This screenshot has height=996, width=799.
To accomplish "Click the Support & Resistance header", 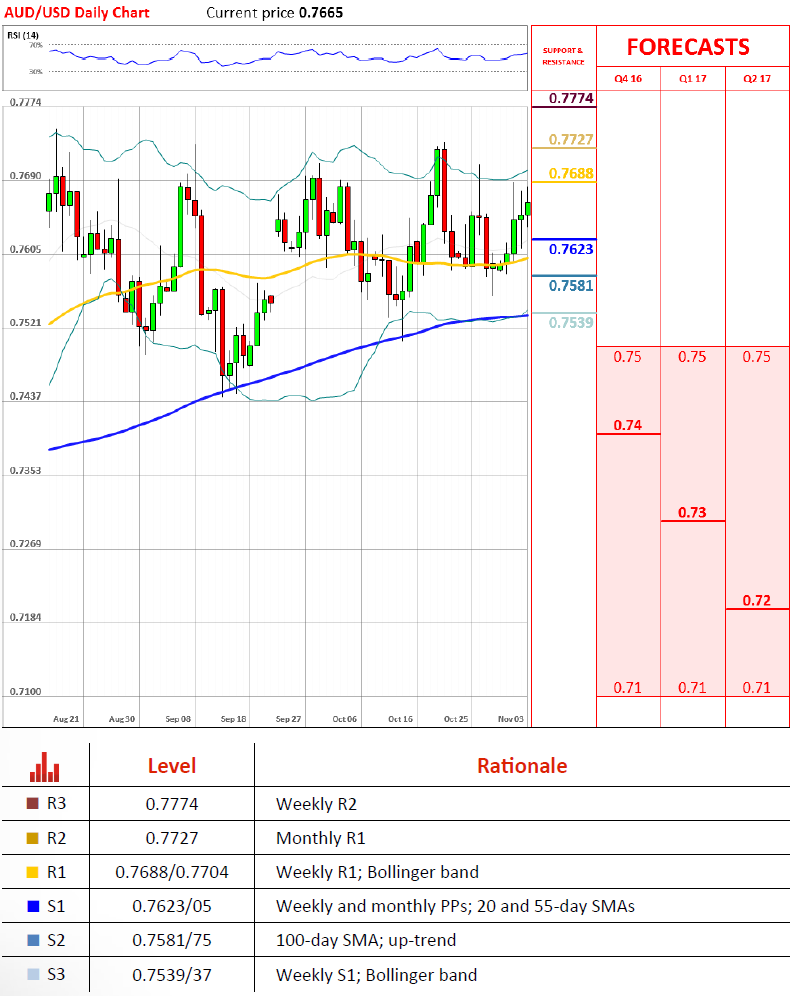I will [563, 56].
